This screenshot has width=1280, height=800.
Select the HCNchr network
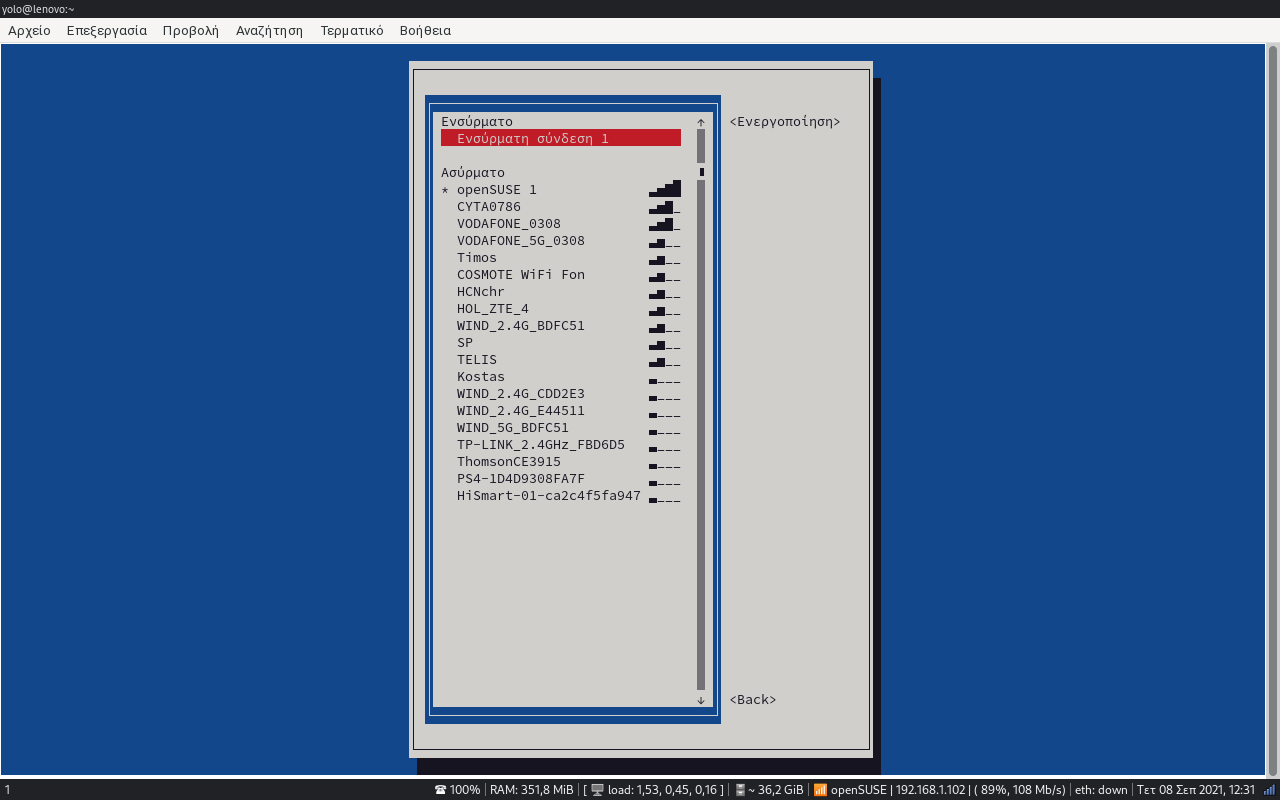561,291
